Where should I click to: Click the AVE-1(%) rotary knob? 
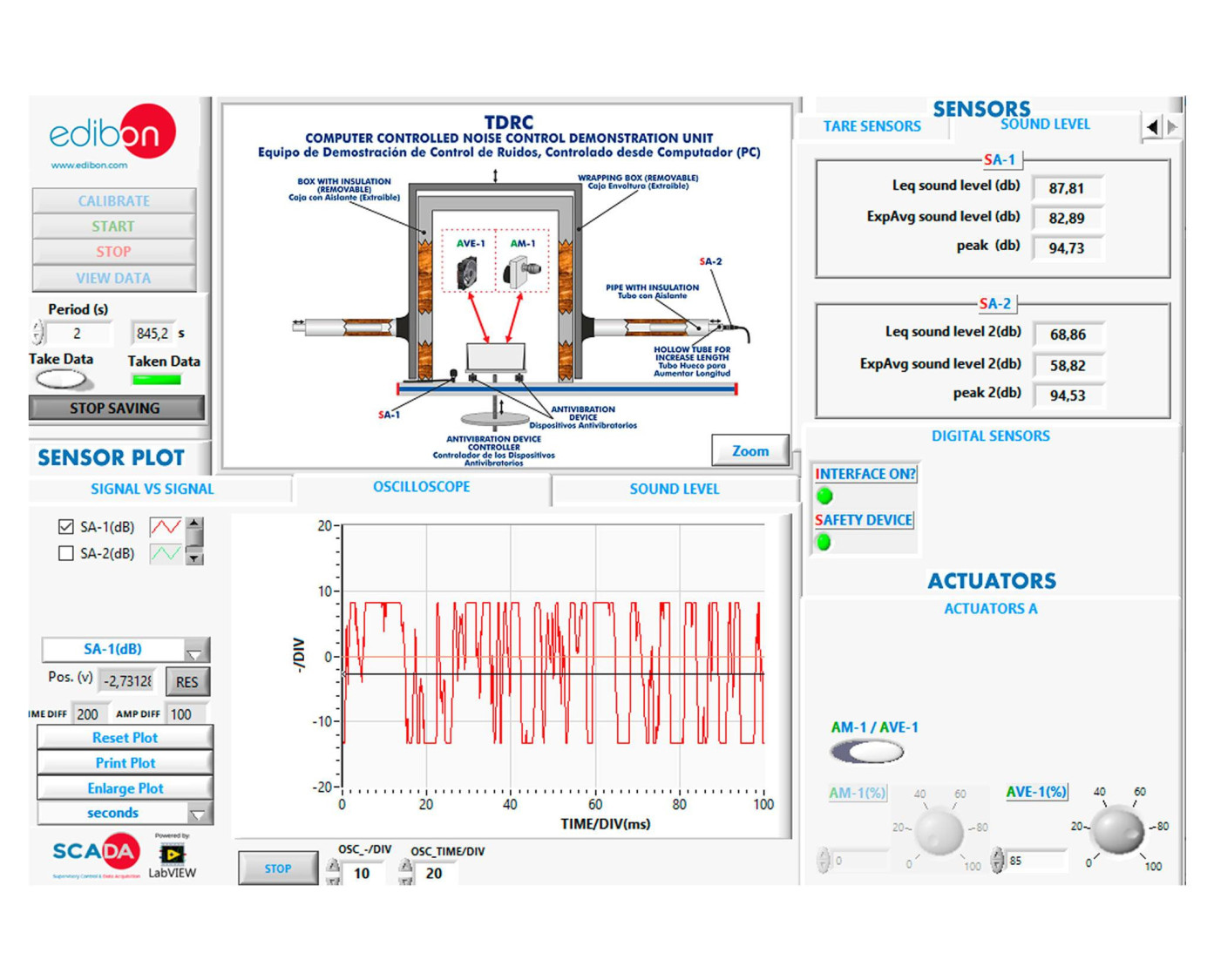(1117, 829)
